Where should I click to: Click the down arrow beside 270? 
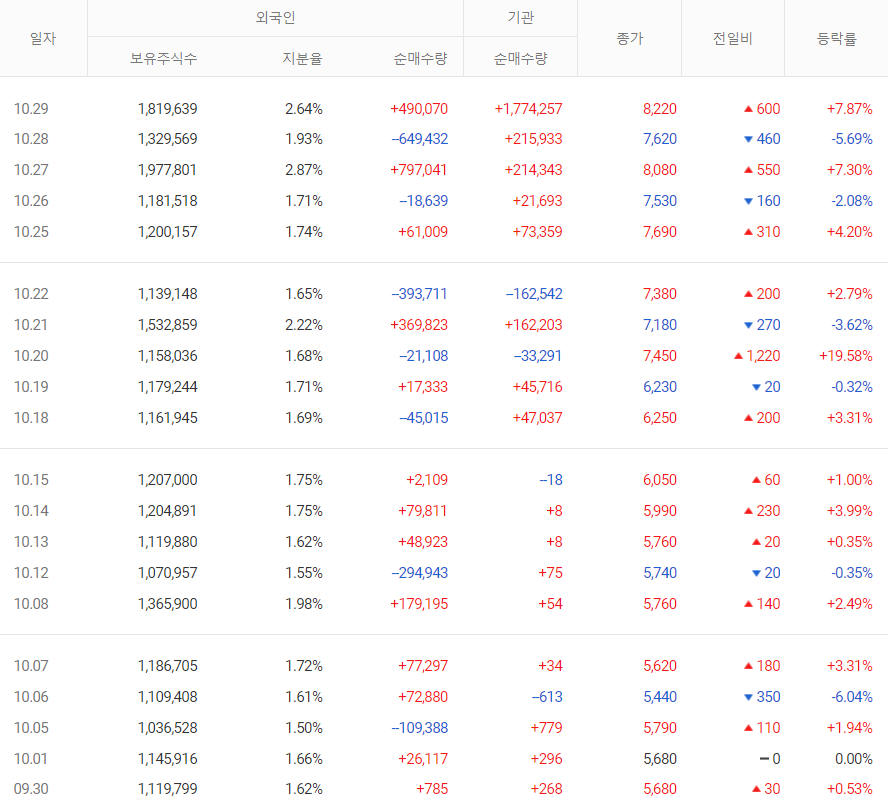click(x=749, y=325)
